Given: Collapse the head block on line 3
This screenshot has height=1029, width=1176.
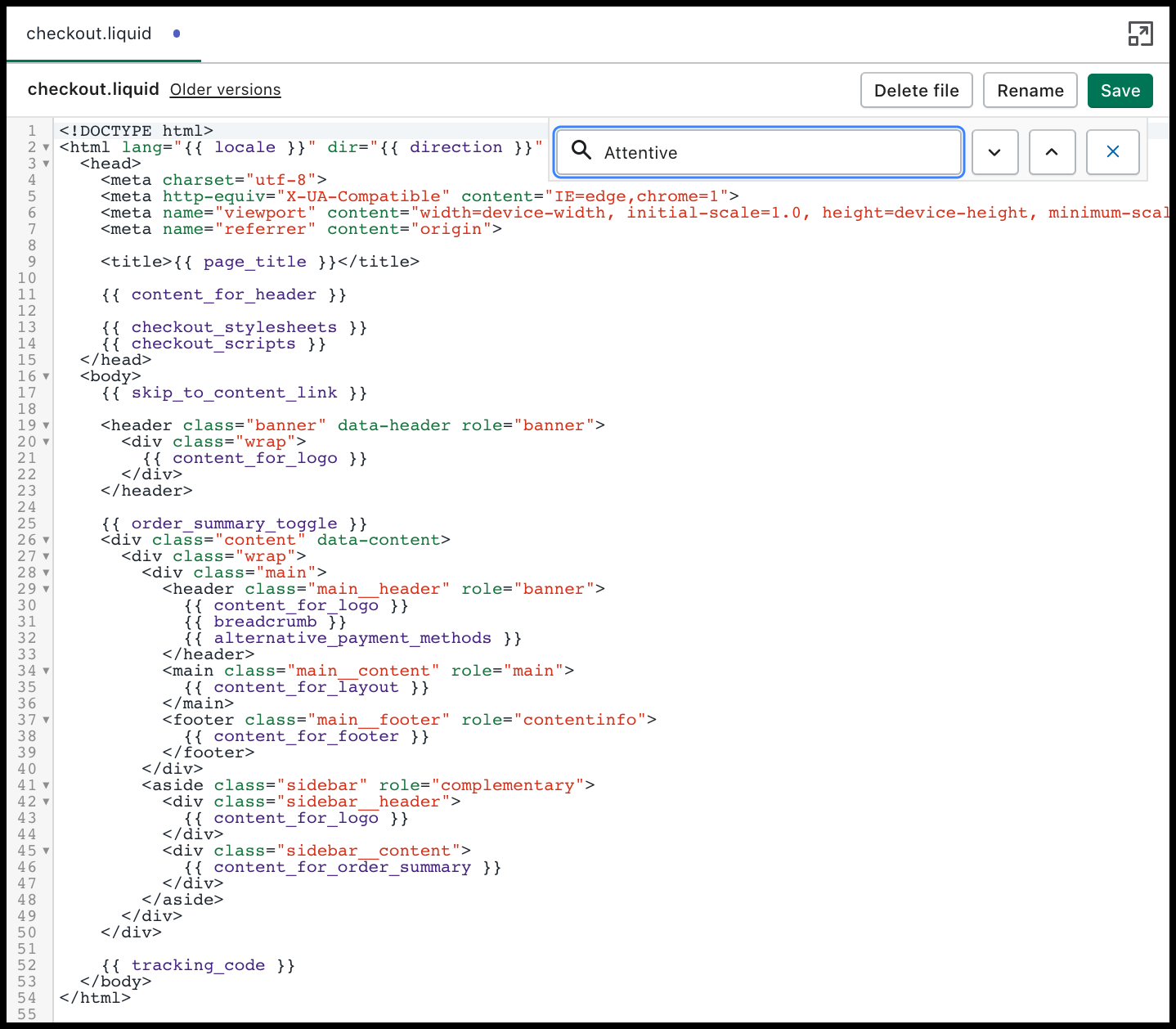Looking at the screenshot, I should (x=46, y=164).
